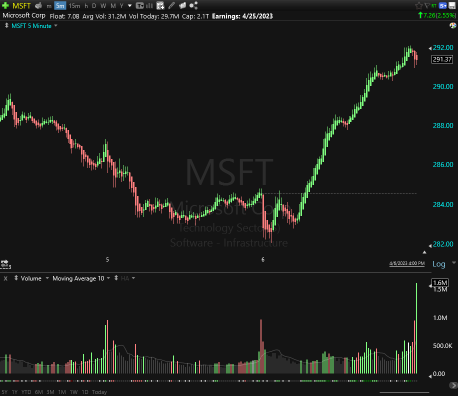The width and height of the screenshot is (458, 396).
Task: Open the MSFT 5 Minute plot dropdown
Action: pyautogui.click(x=56, y=25)
